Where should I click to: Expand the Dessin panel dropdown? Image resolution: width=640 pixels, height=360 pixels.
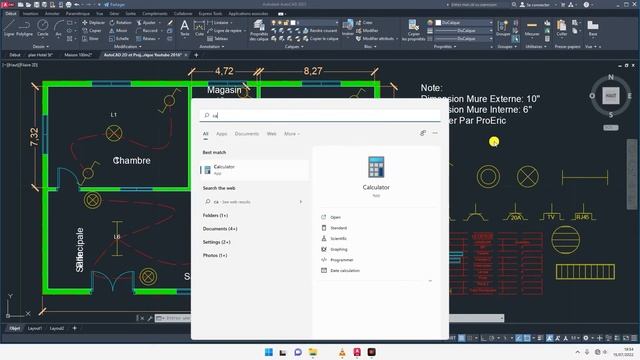(x=41, y=47)
